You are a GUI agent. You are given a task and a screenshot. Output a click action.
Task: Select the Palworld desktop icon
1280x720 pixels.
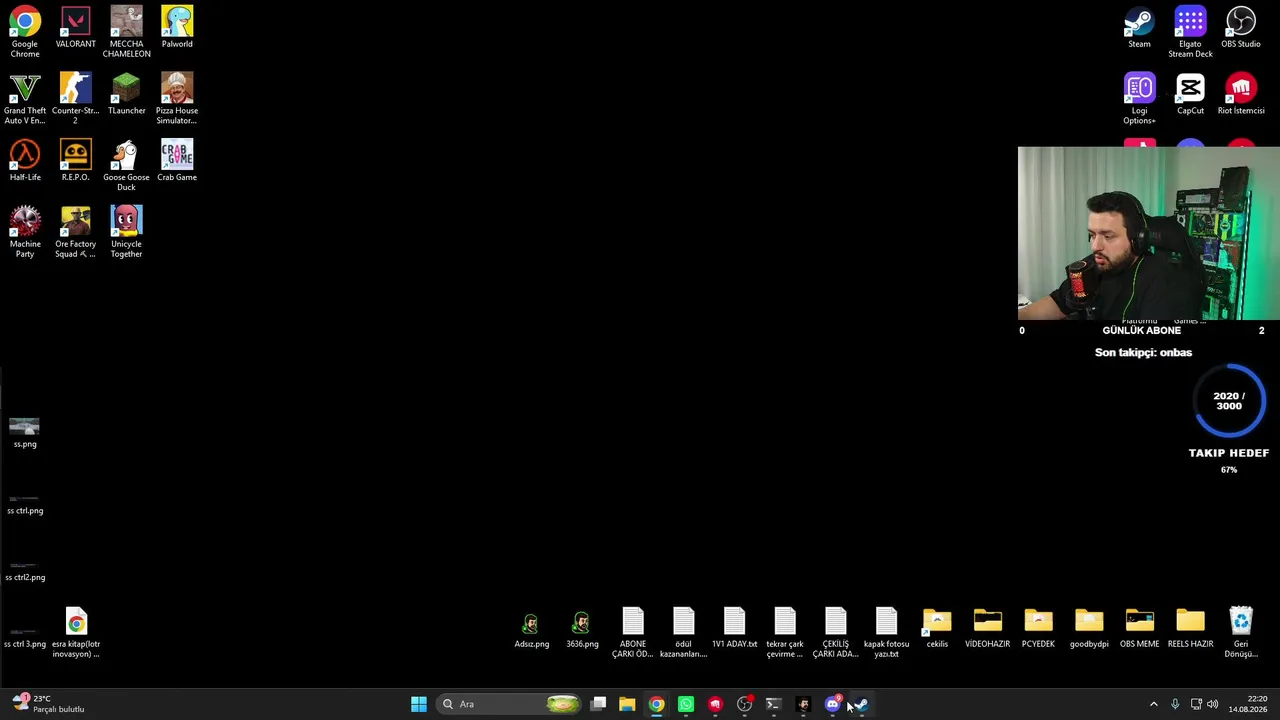(177, 28)
